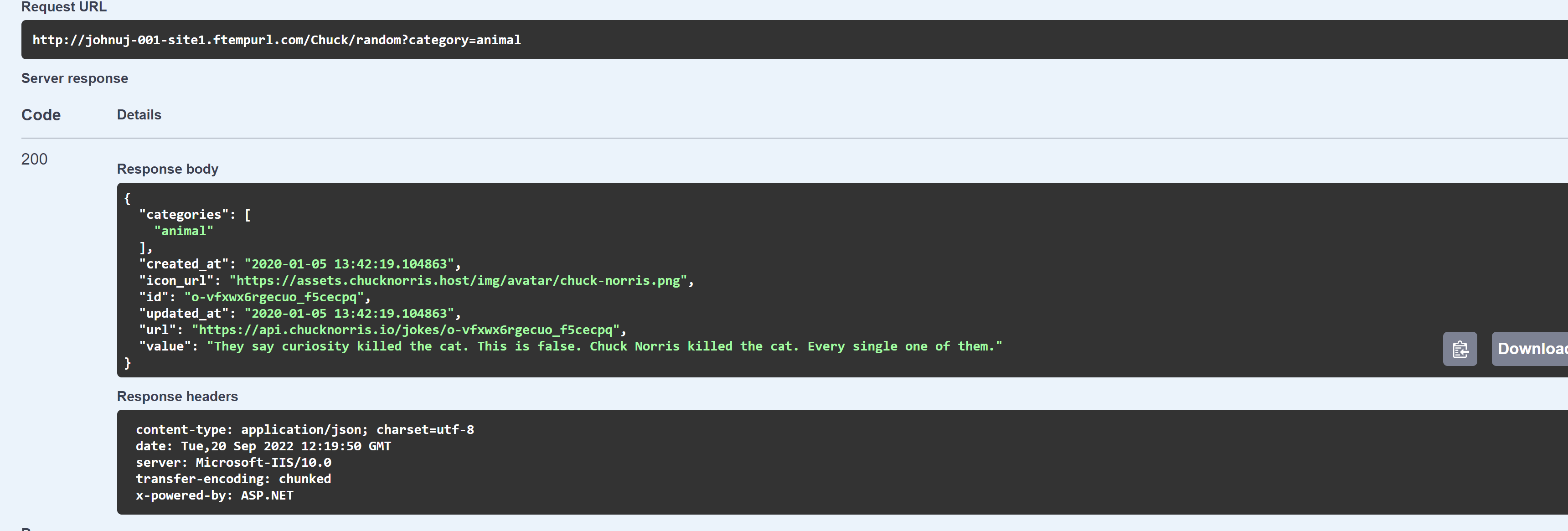The image size is (1568, 531).
Task: Click the date response header line
Action: click(x=263, y=446)
